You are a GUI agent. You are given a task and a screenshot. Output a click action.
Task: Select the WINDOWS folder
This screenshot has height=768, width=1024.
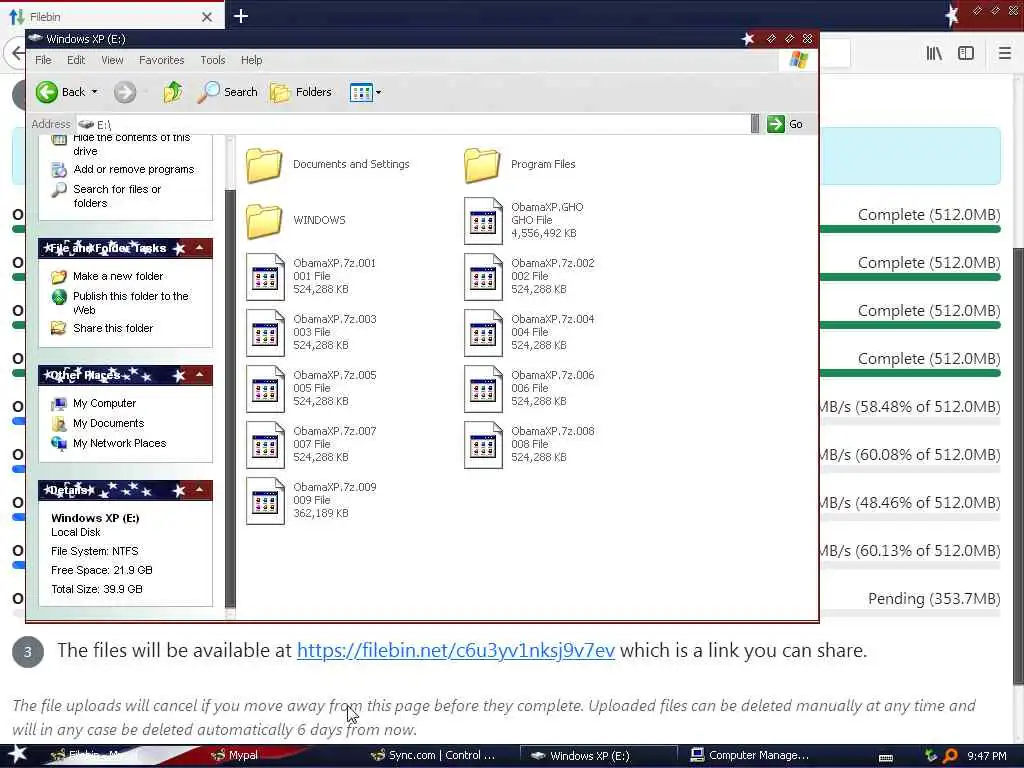click(x=296, y=221)
